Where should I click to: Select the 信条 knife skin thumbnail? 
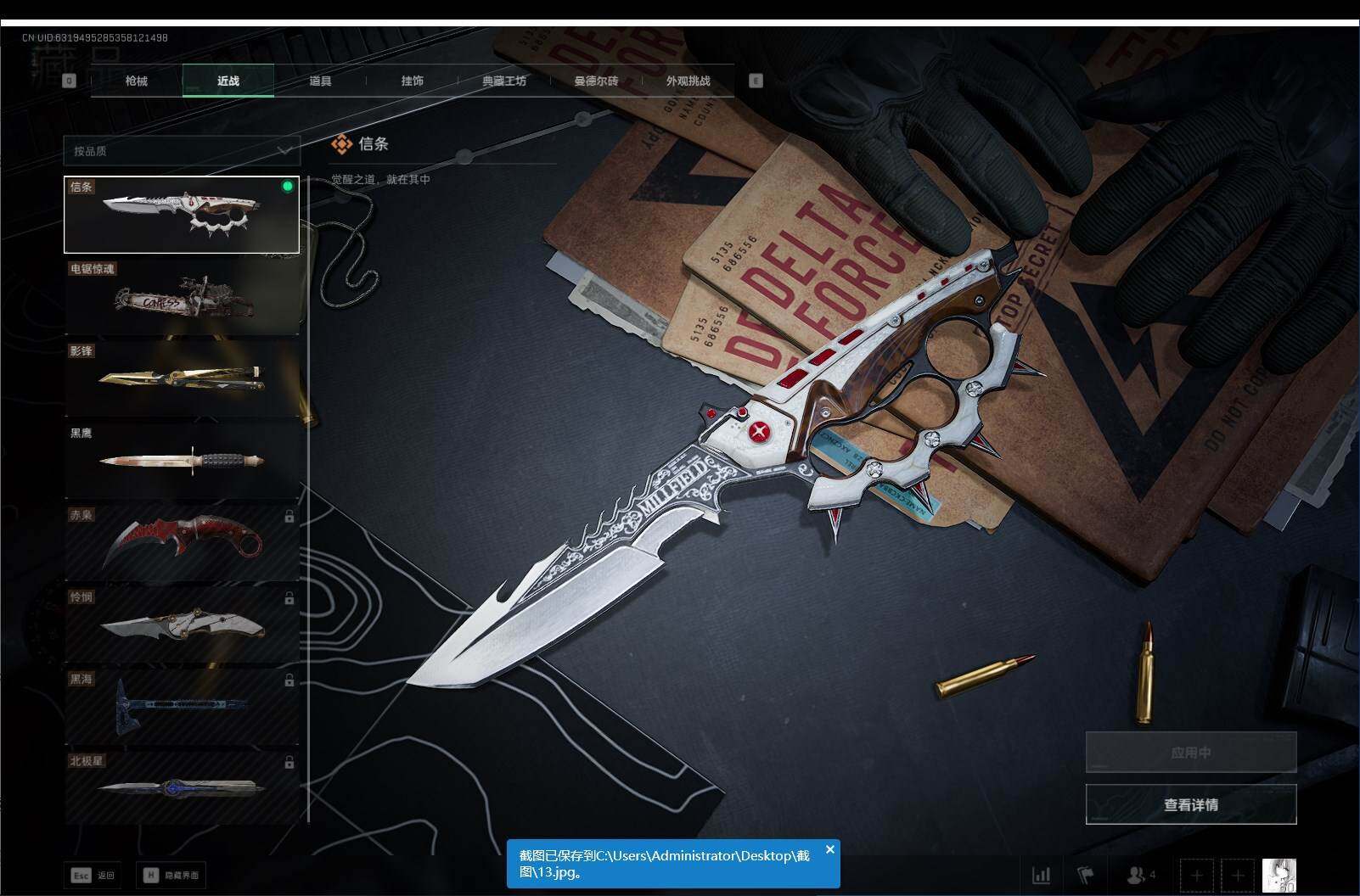tap(182, 215)
